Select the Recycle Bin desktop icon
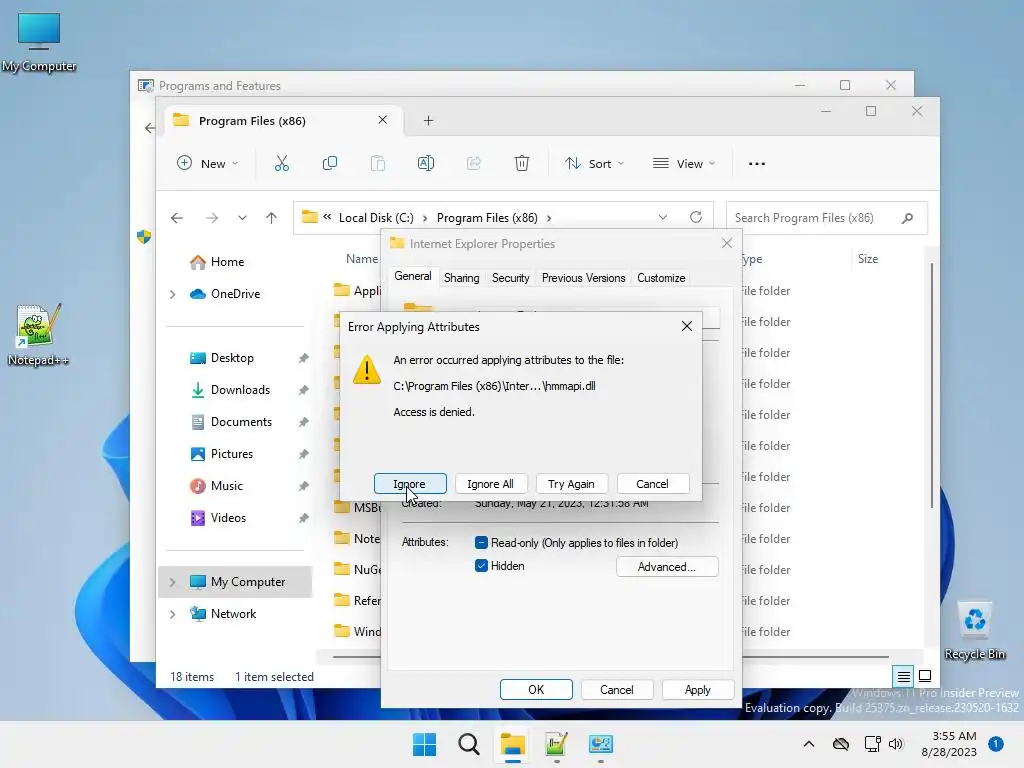 point(975,631)
